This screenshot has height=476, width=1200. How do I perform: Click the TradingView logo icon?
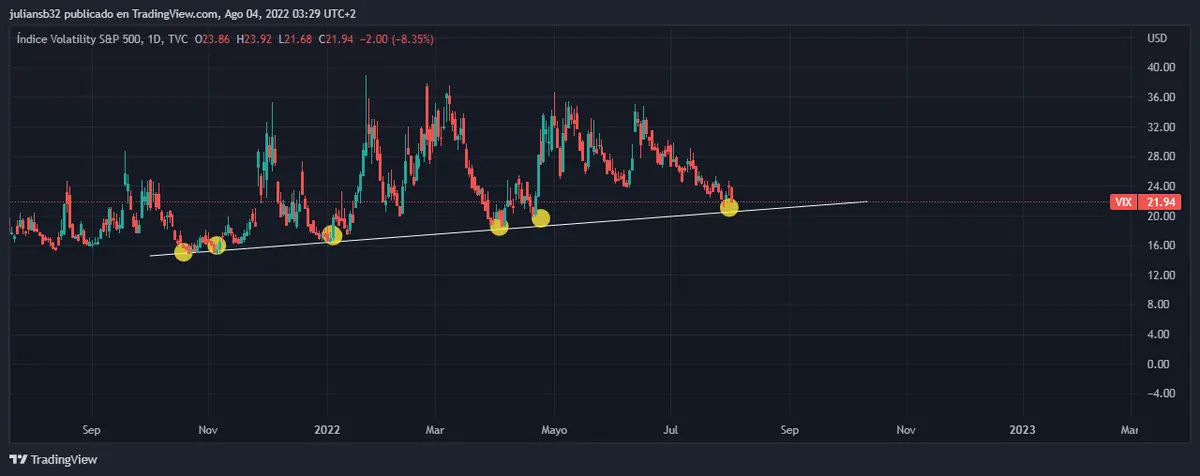(x=17, y=460)
